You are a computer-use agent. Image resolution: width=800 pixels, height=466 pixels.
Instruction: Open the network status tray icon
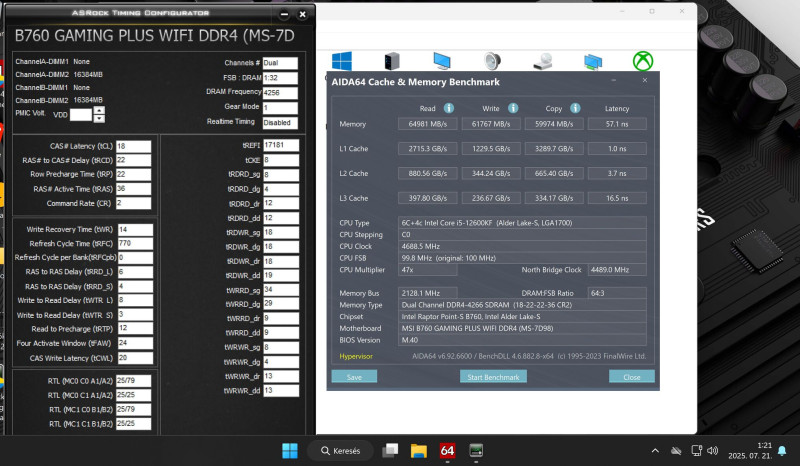(x=696, y=451)
